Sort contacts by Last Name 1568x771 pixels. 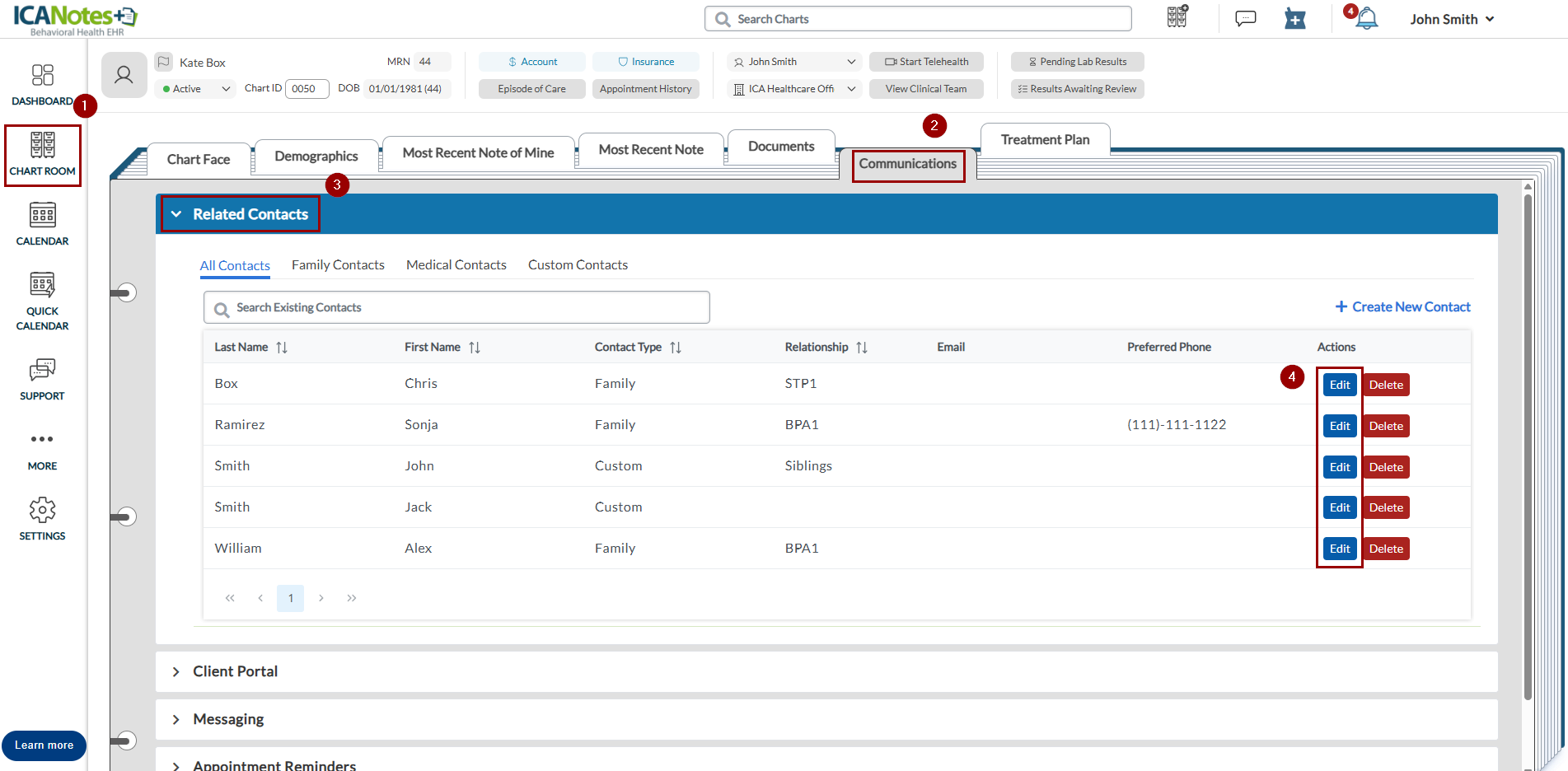point(282,348)
